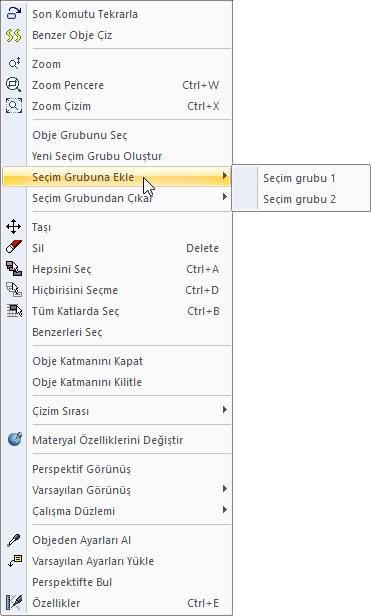This screenshot has width=371, height=616.
Task: Choose Seçim grubu 1 from submenu
Action: pyautogui.click(x=301, y=178)
